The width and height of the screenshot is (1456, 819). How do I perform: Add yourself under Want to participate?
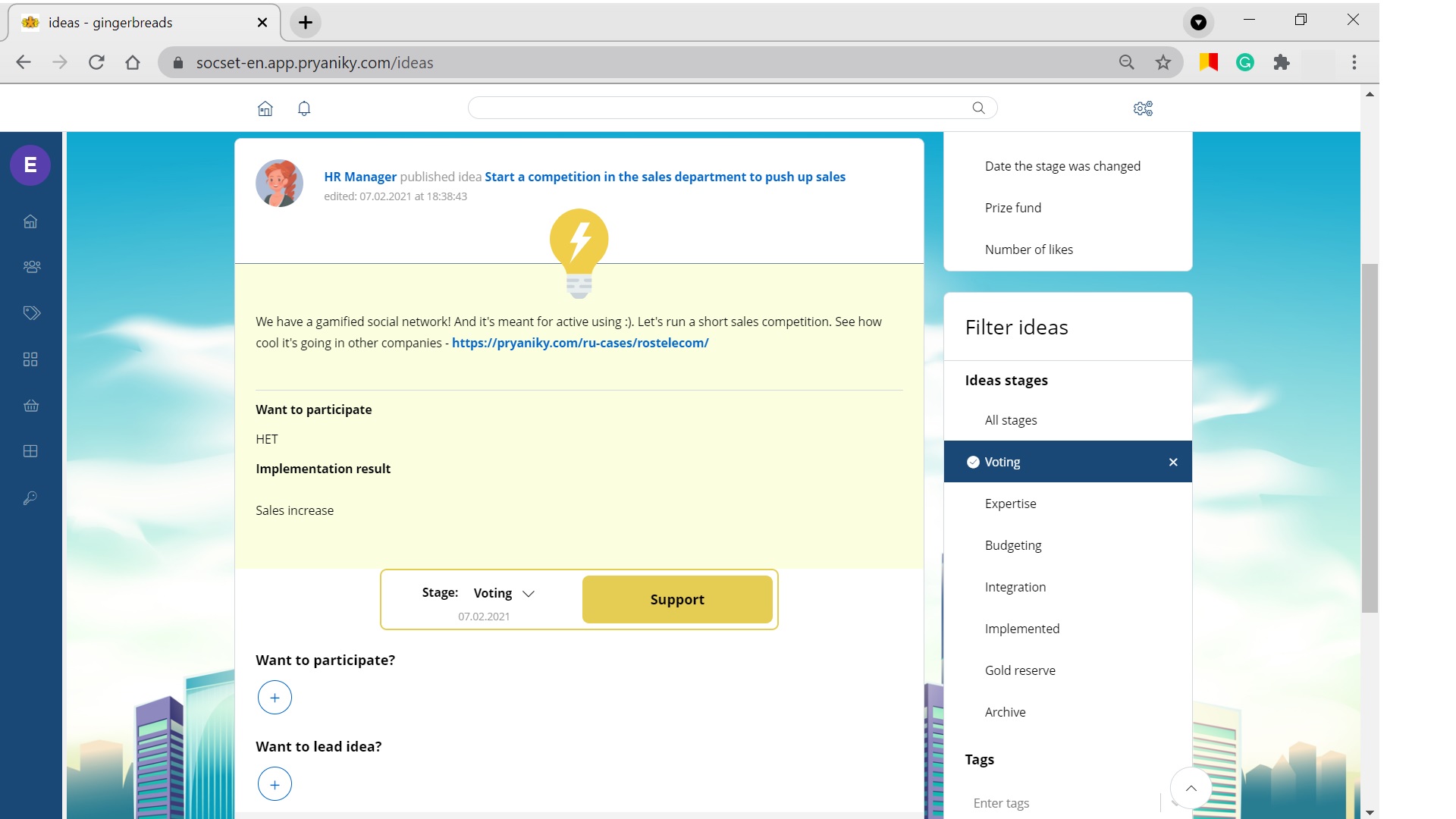click(275, 698)
